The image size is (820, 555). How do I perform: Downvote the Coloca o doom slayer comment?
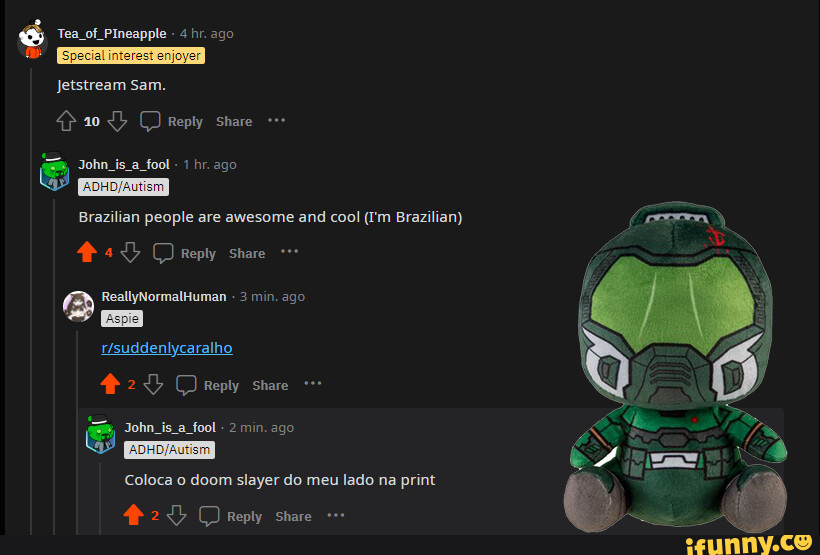[x=177, y=515]
